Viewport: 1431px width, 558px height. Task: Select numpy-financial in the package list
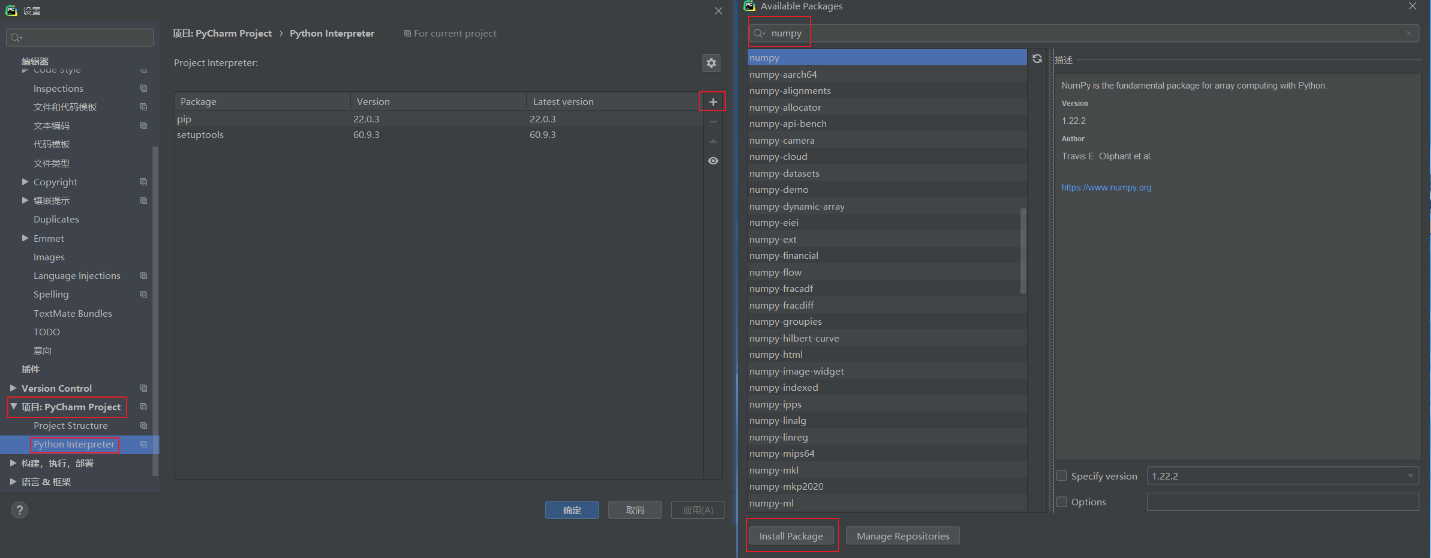pyautogui.click(x=784, y=256)
